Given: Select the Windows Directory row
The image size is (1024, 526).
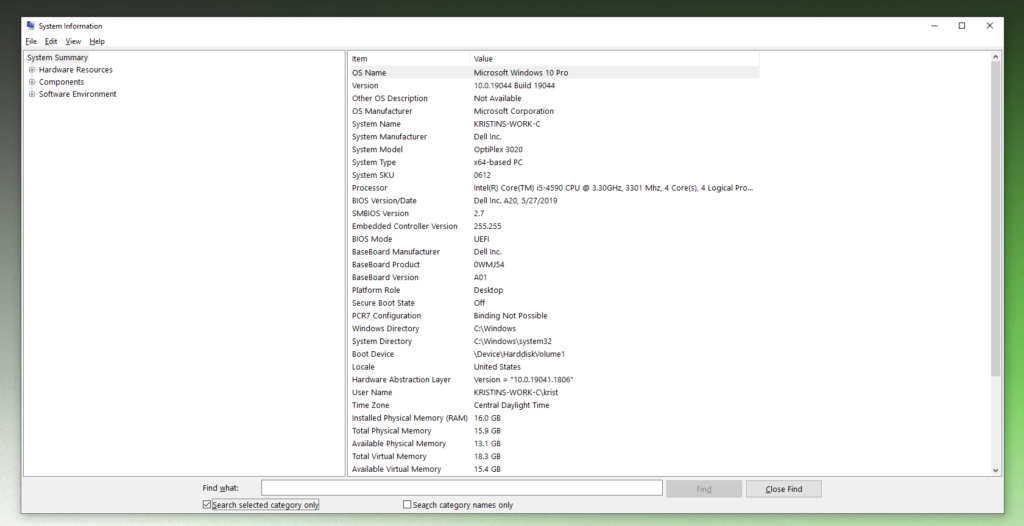Looking at the screenshot, I should point(554,329).
